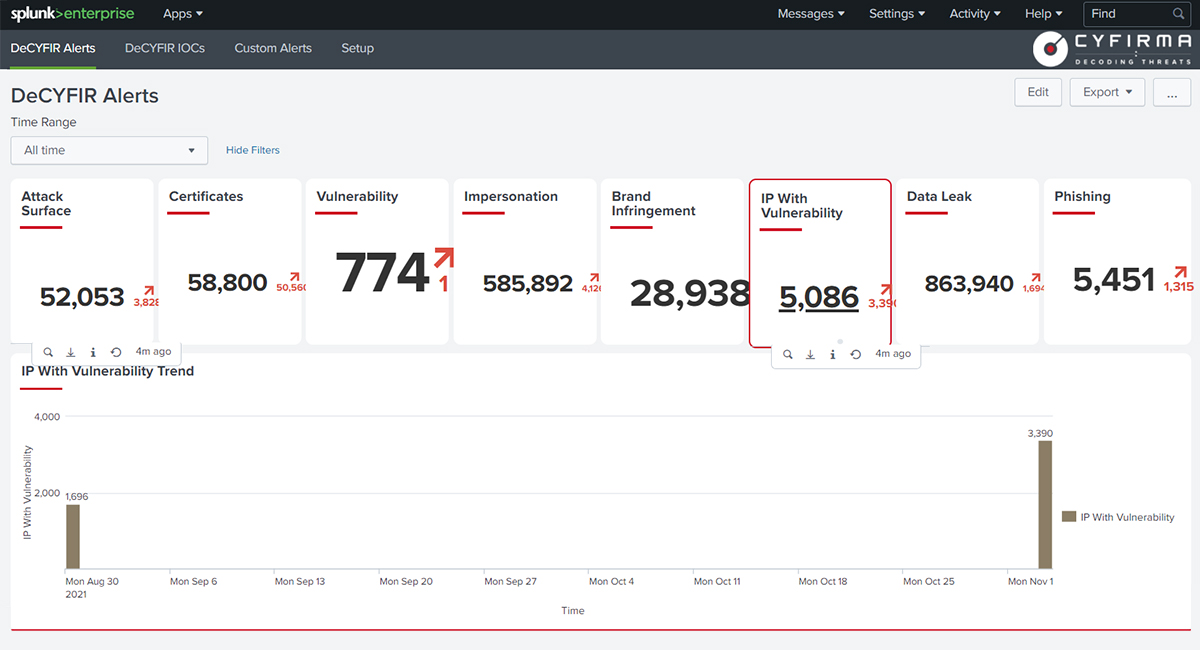
Task: Click the Brand Infringement value 28,938
Action: (690, 293)
